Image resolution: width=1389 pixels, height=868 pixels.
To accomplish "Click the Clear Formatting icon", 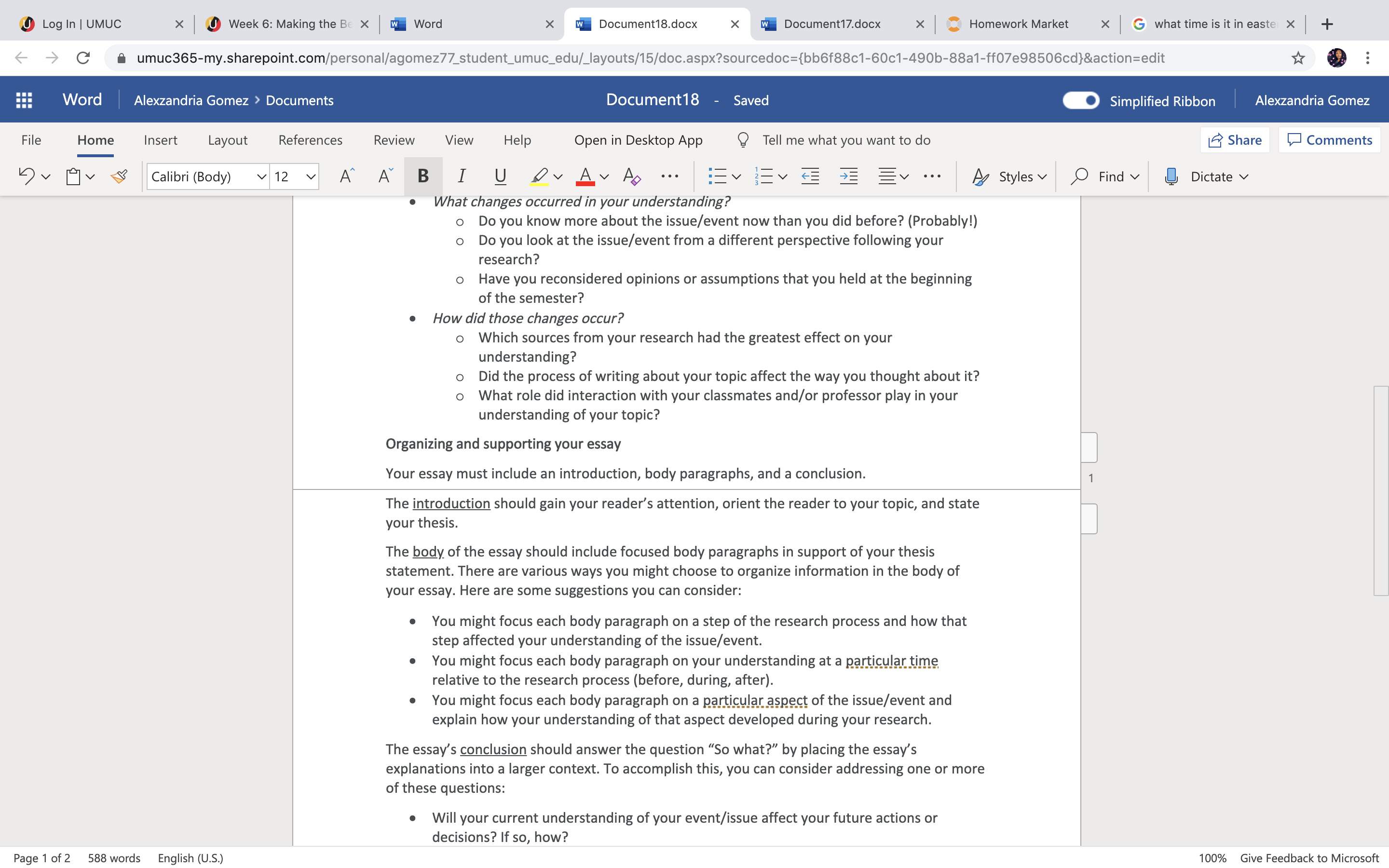I will tap(631, 176).
